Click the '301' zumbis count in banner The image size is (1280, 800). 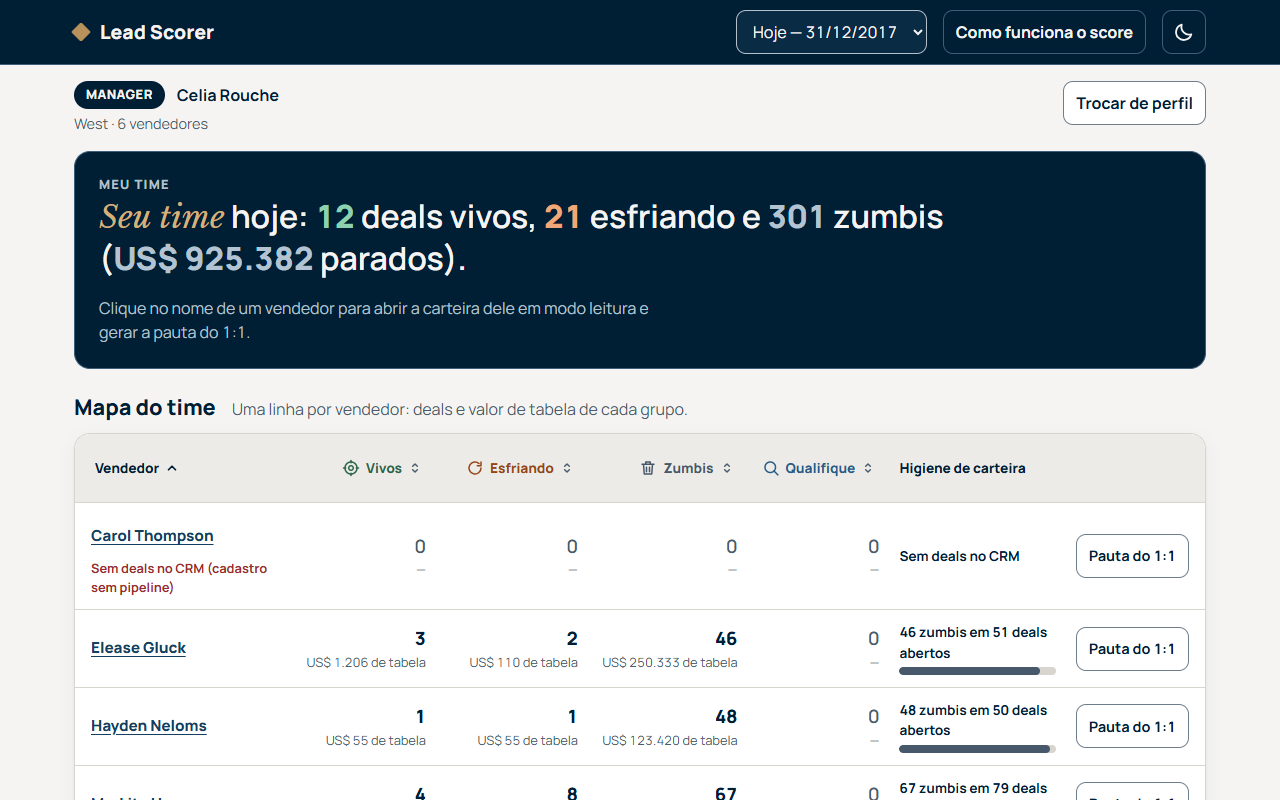pos(796,217)
